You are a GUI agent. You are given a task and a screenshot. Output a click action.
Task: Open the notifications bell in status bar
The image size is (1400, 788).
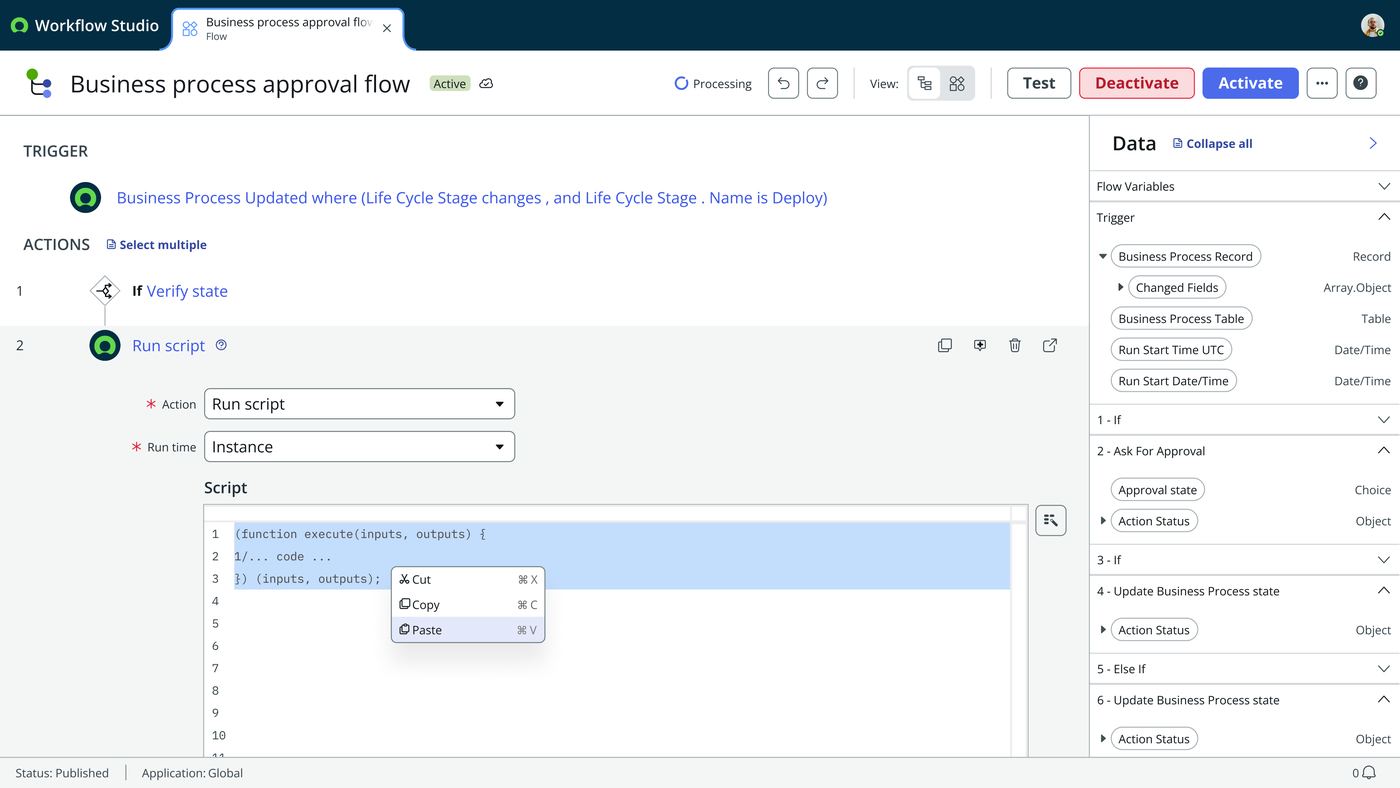click(1368, 773)
